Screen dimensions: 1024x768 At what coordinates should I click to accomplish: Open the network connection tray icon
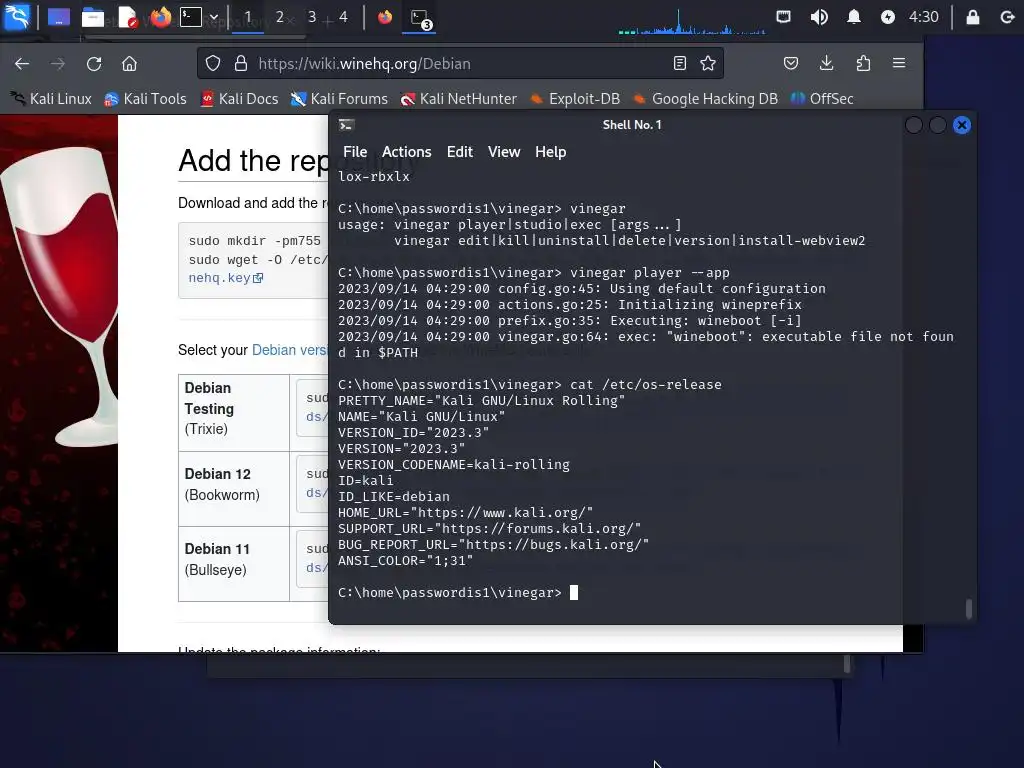[x=783, y=17]
